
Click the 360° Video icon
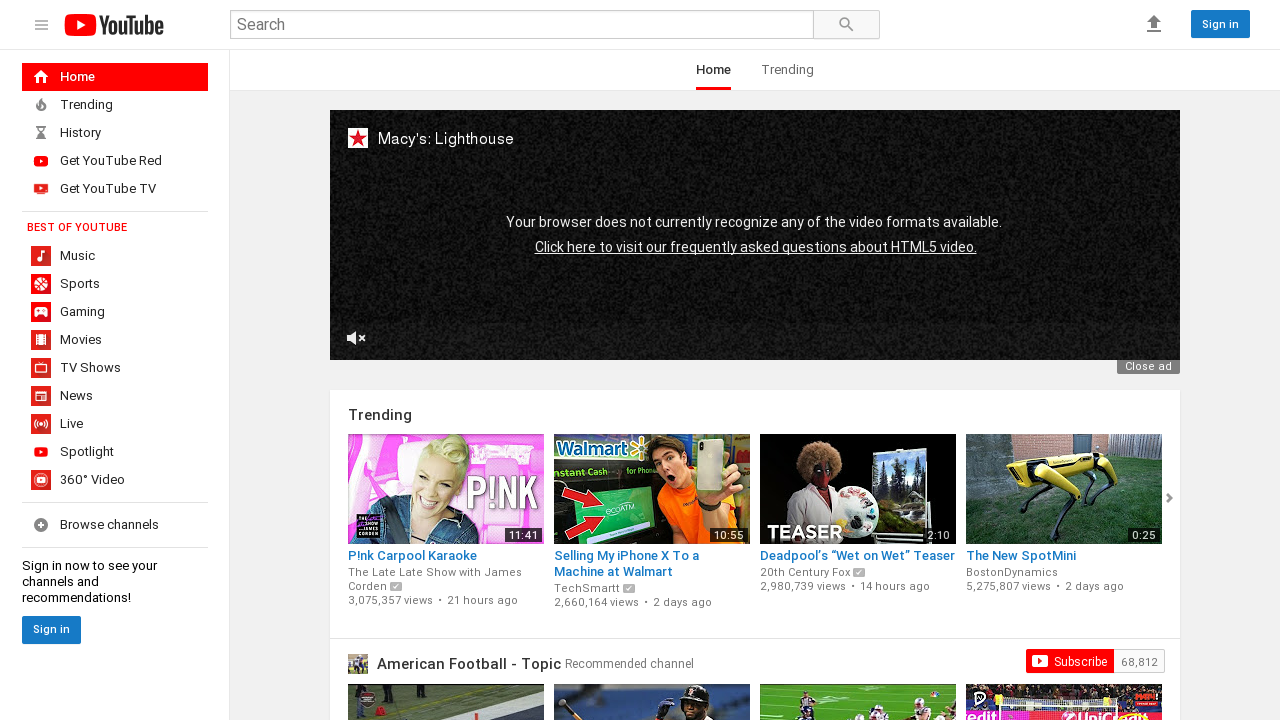pyautogui.click(x=41, y=480)
